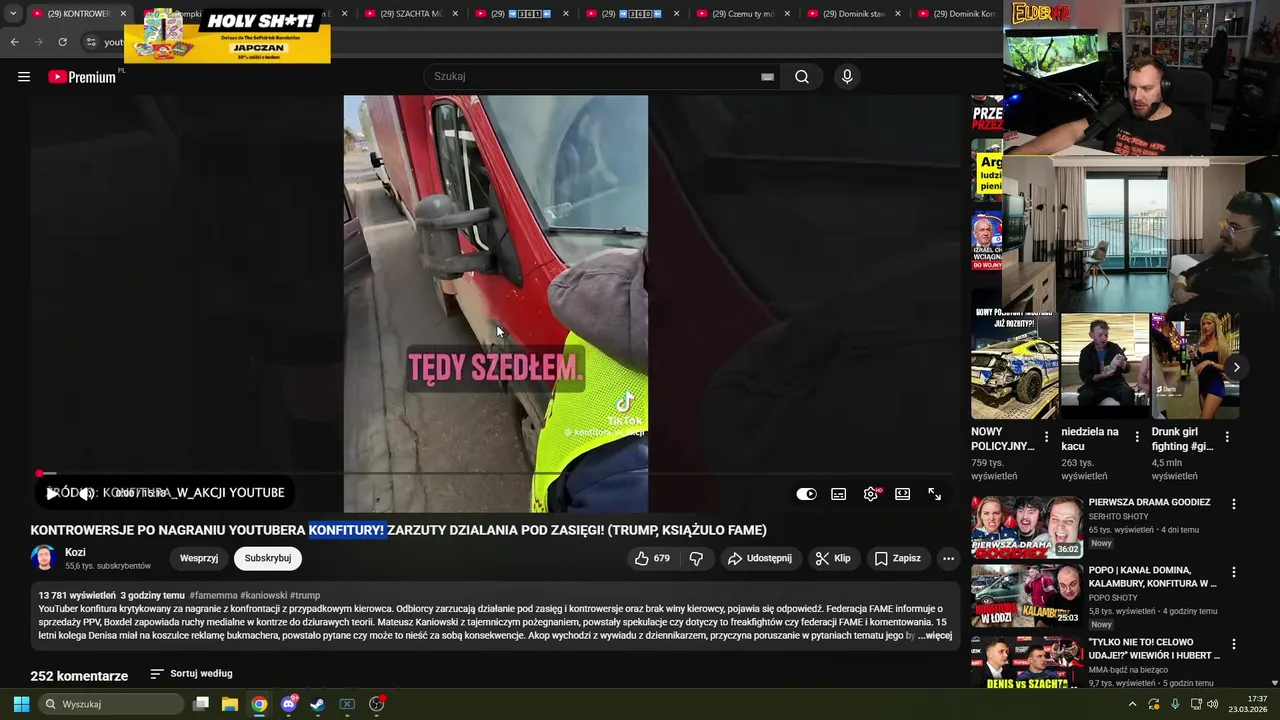Dislike the video with thumbs-down
The image size is (1280, 720).
697,558
